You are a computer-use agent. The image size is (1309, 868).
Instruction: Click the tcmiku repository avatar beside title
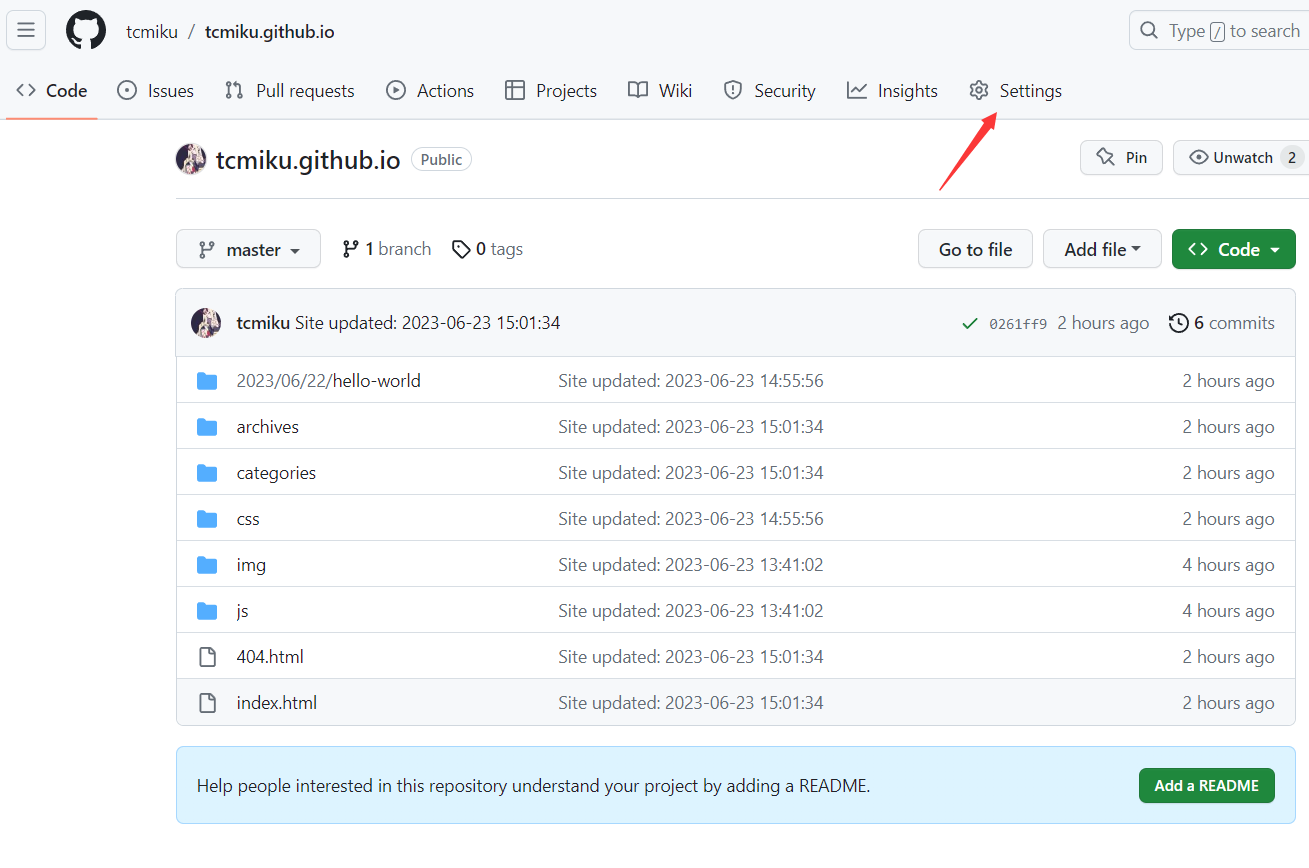191,159
